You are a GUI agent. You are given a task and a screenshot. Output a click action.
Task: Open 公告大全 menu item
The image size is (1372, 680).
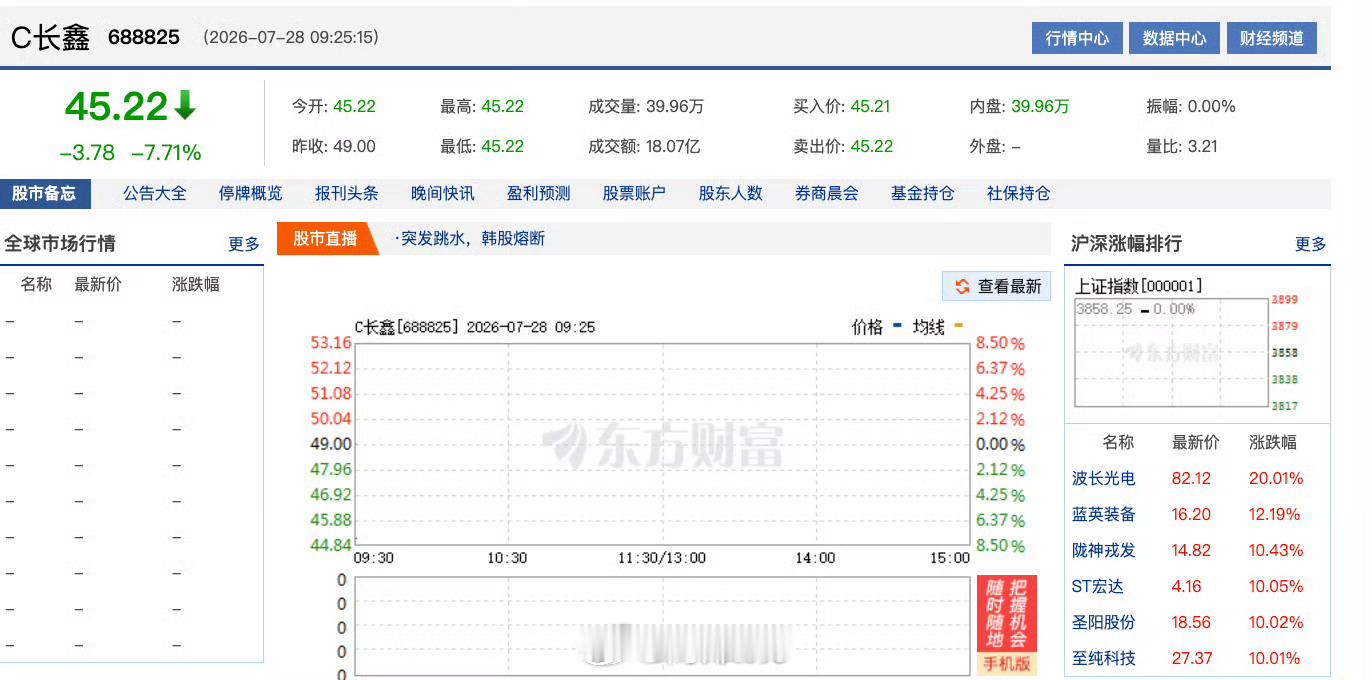click(x=155, y=193)
